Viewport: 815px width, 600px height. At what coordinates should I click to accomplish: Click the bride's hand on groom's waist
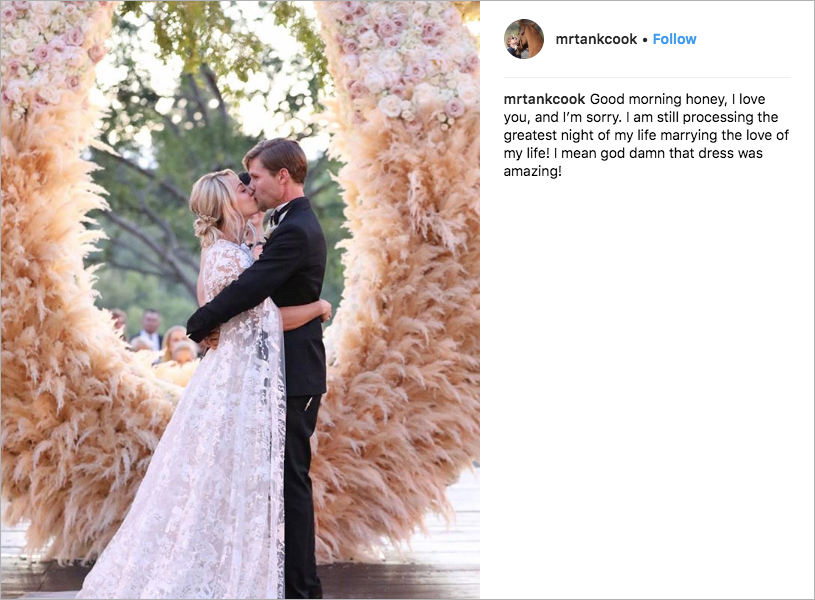point(326,310)
